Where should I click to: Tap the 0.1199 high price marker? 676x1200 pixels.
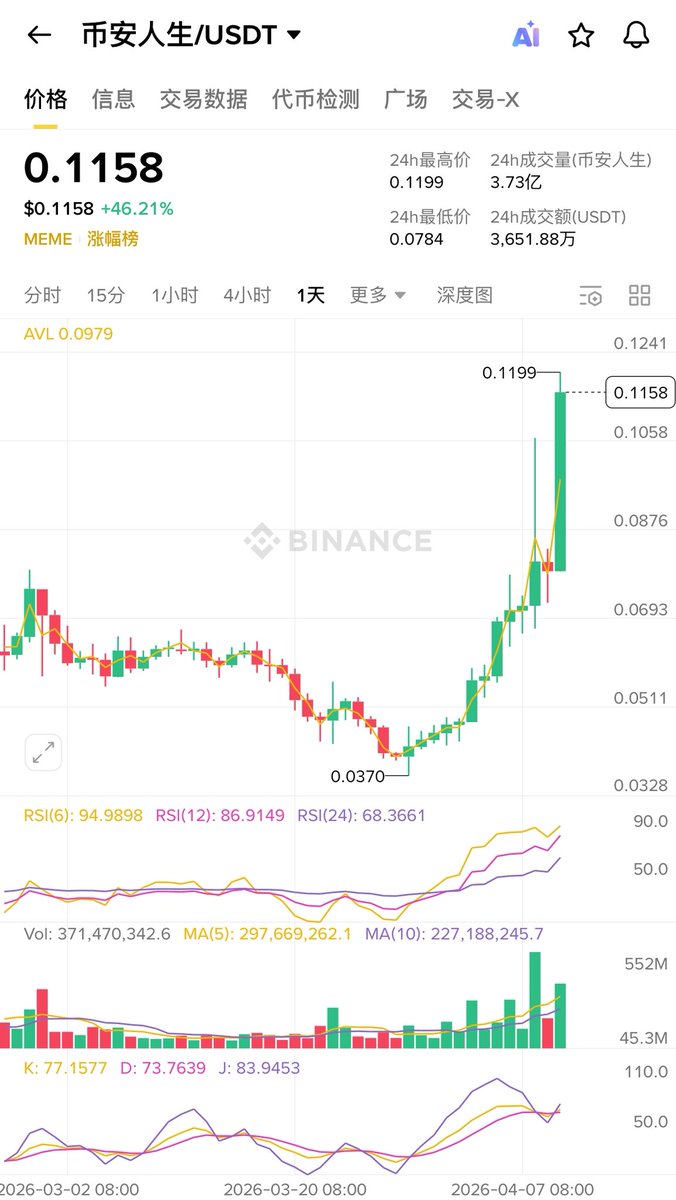[x=509, y=373]
